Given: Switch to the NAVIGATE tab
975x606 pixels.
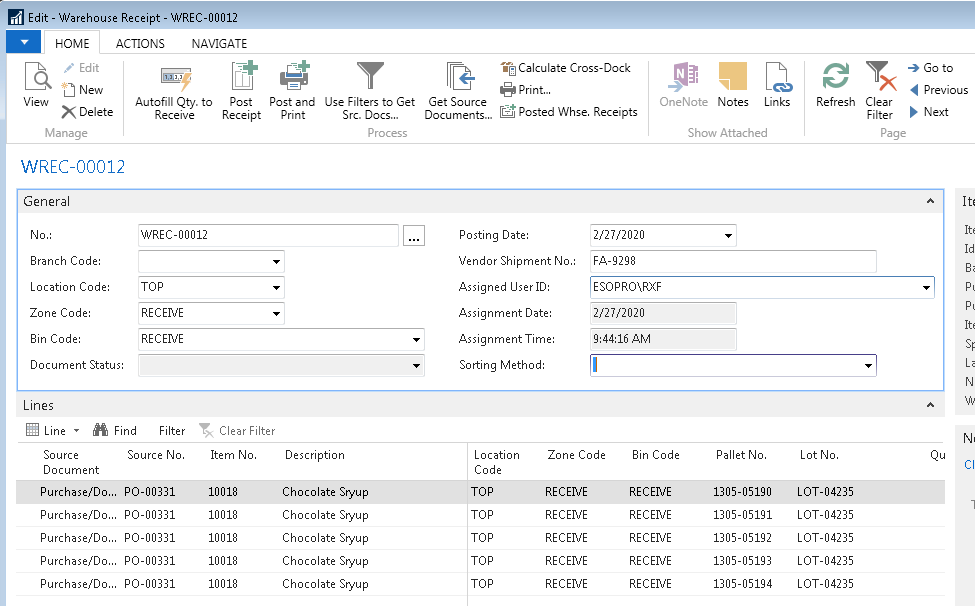Looking at the screenshot, I should click(219, 43).
